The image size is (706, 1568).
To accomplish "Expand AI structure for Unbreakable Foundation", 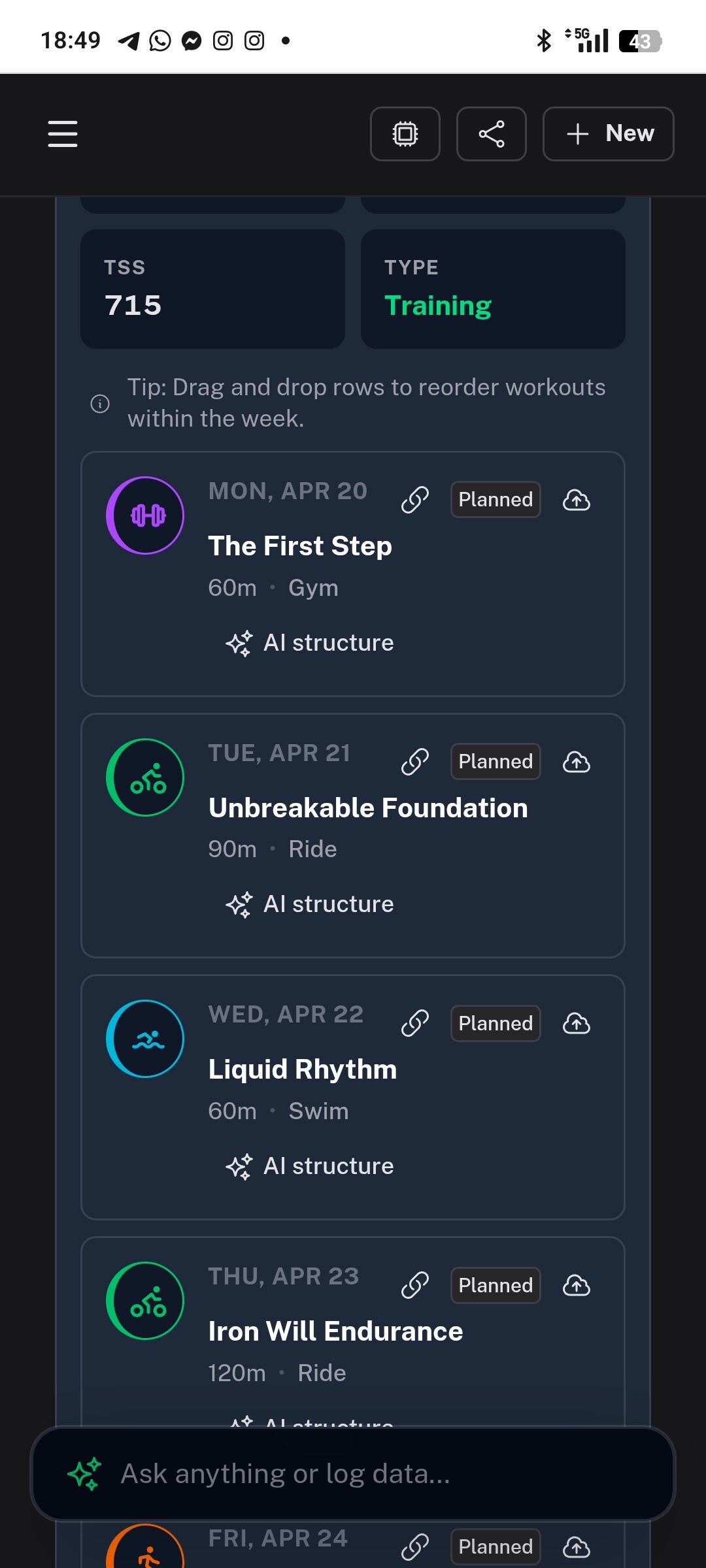I will pos(311,904).
